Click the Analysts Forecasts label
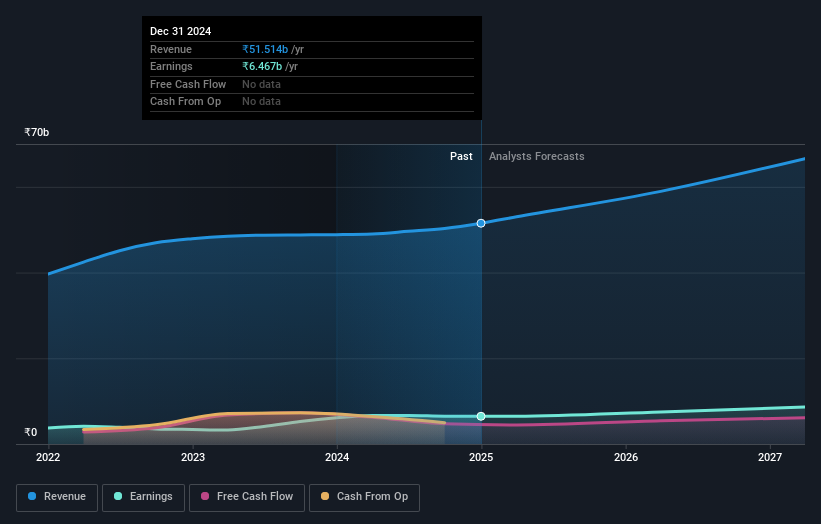821x524 pixels. (537, 156)
